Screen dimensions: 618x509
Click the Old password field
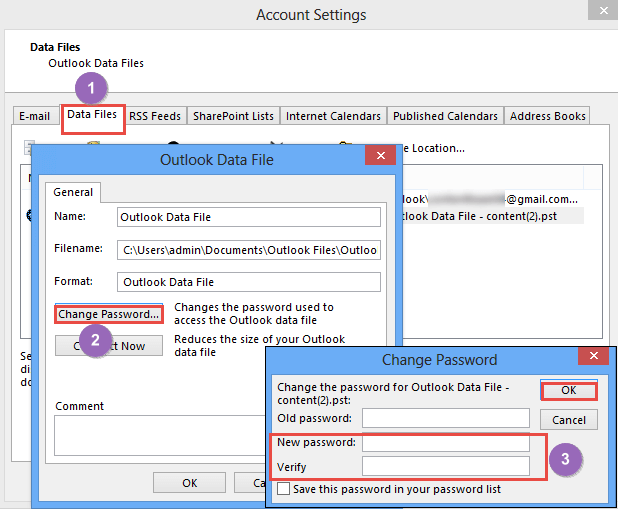tap(445, 417)
